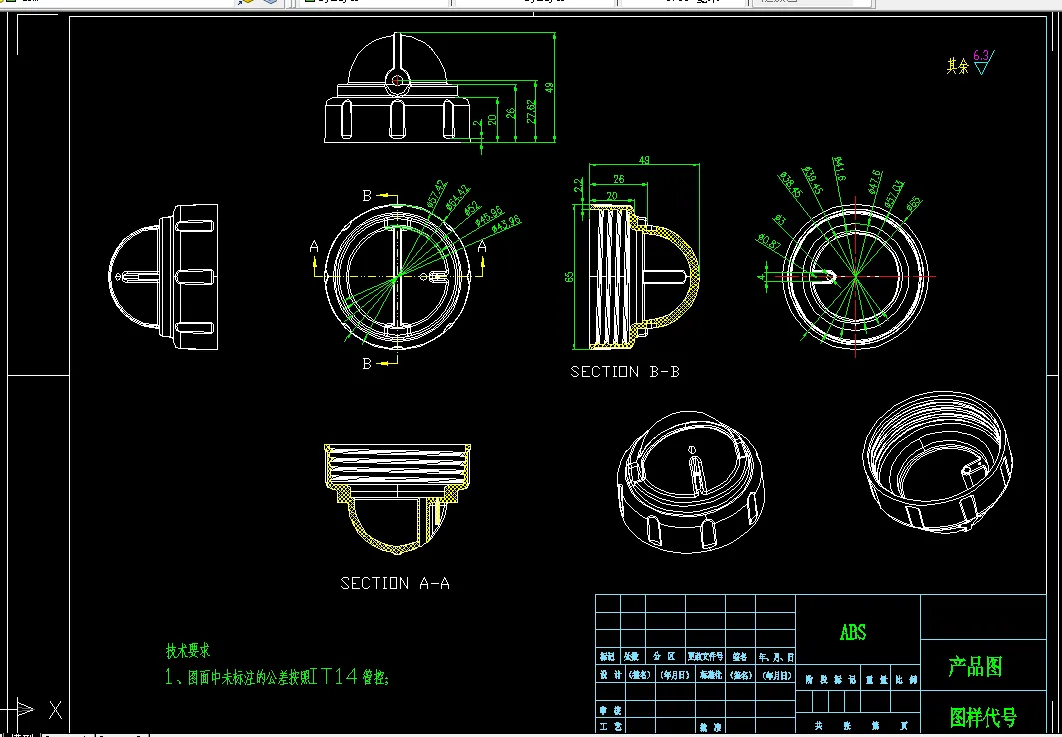Select the IT14 tolerance note line
The image size is (1062, 737).
(277, 676)
